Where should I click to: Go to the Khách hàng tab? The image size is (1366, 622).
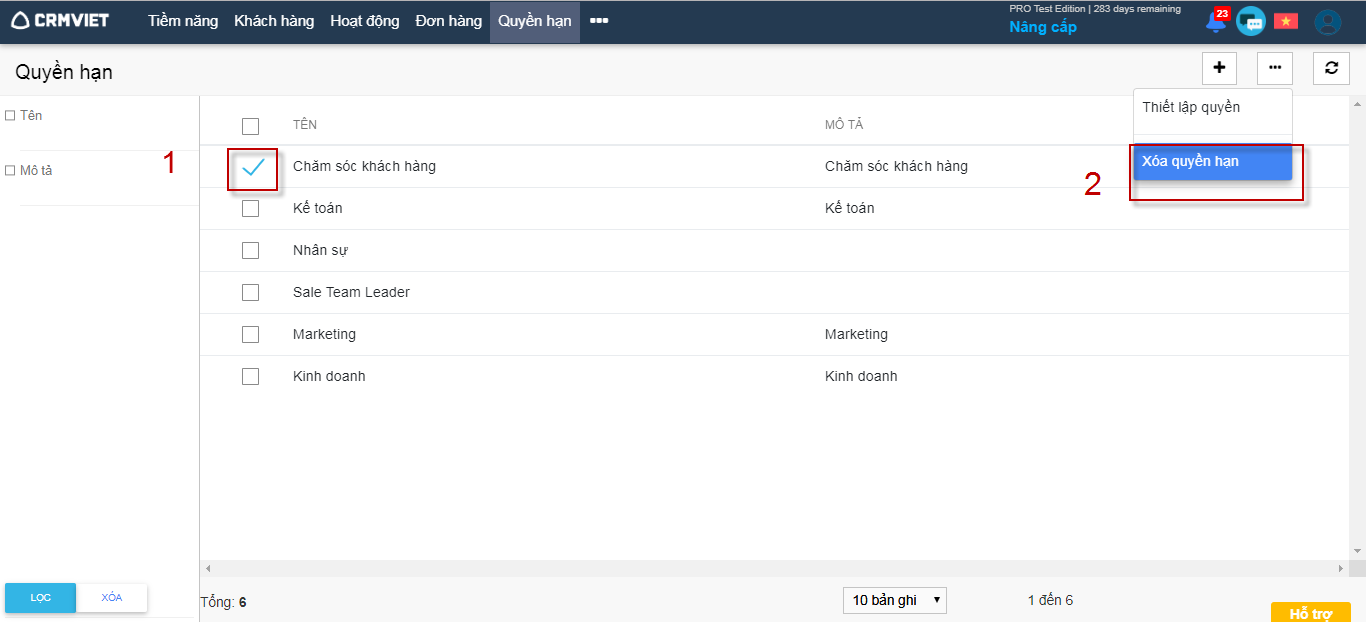point(274,21)
